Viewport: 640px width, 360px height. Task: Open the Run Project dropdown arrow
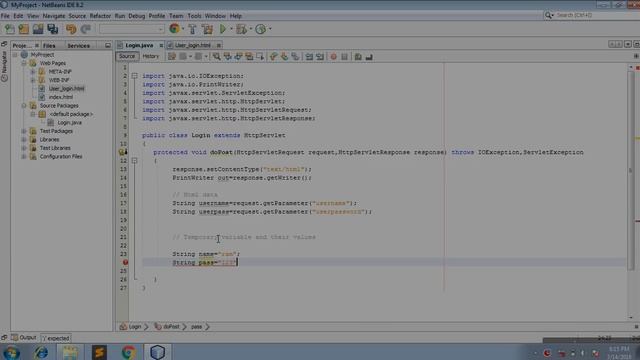[231, 29]
